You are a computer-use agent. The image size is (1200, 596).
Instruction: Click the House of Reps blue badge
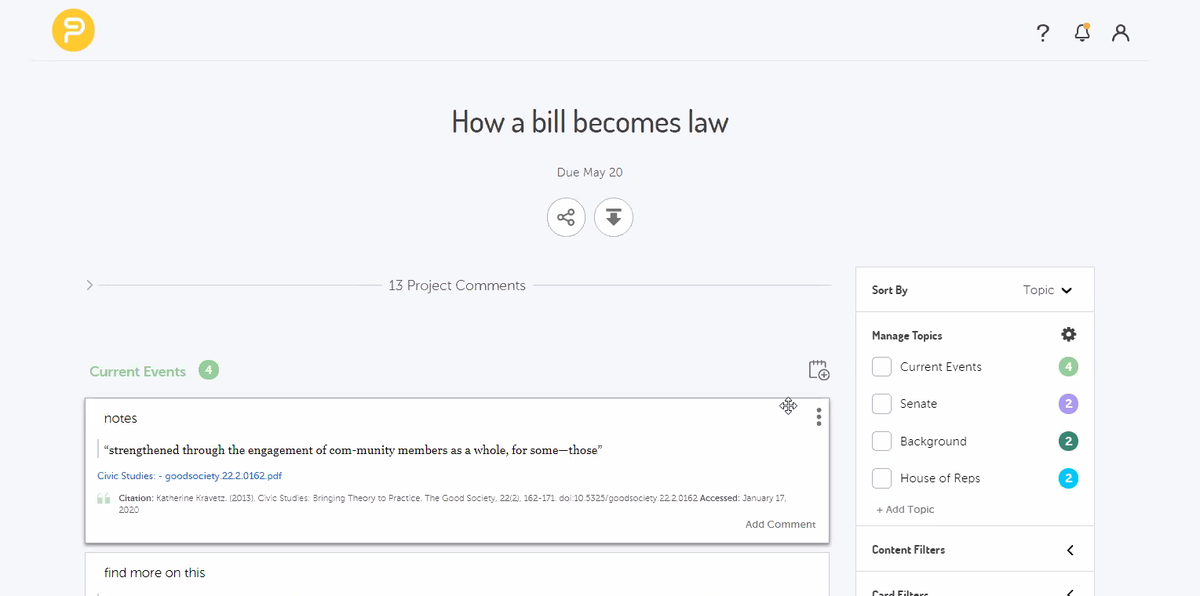(1068, 478)
